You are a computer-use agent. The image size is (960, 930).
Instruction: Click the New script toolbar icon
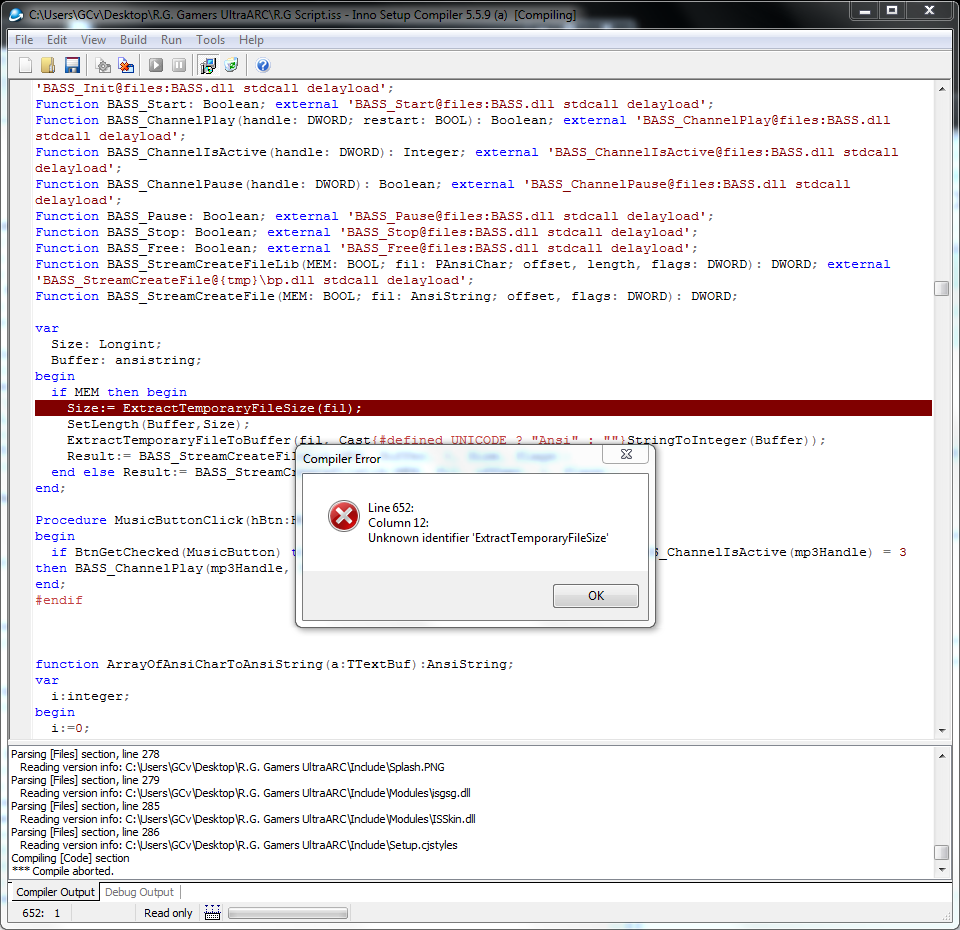[x=25, y=65]
